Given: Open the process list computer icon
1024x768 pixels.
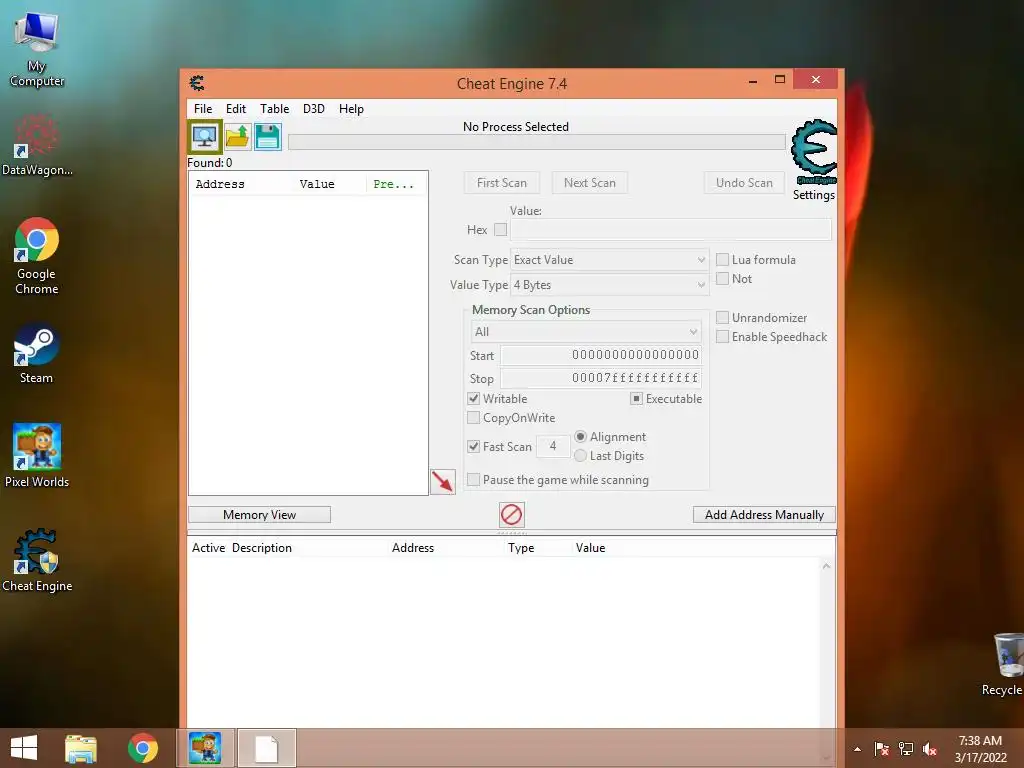Looking at the screenshot, I should pyautogui.click(x=204, y=136).
